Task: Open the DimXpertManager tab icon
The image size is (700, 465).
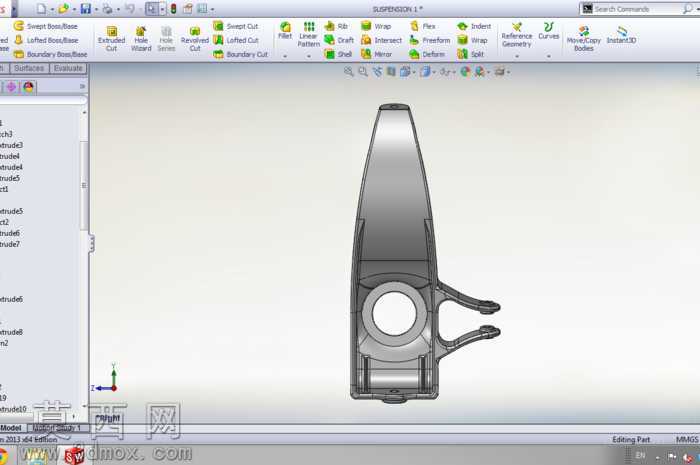Action: [11, 87]
